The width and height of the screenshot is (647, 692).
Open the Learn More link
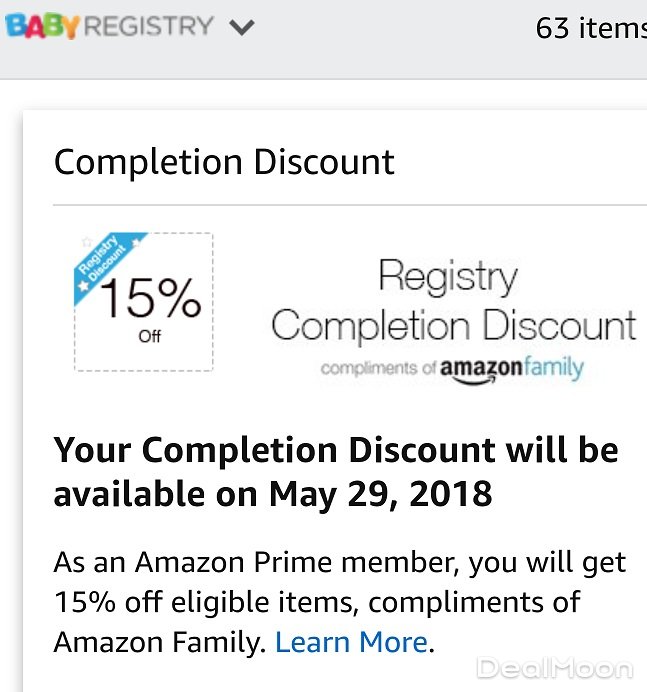(351, 641)
